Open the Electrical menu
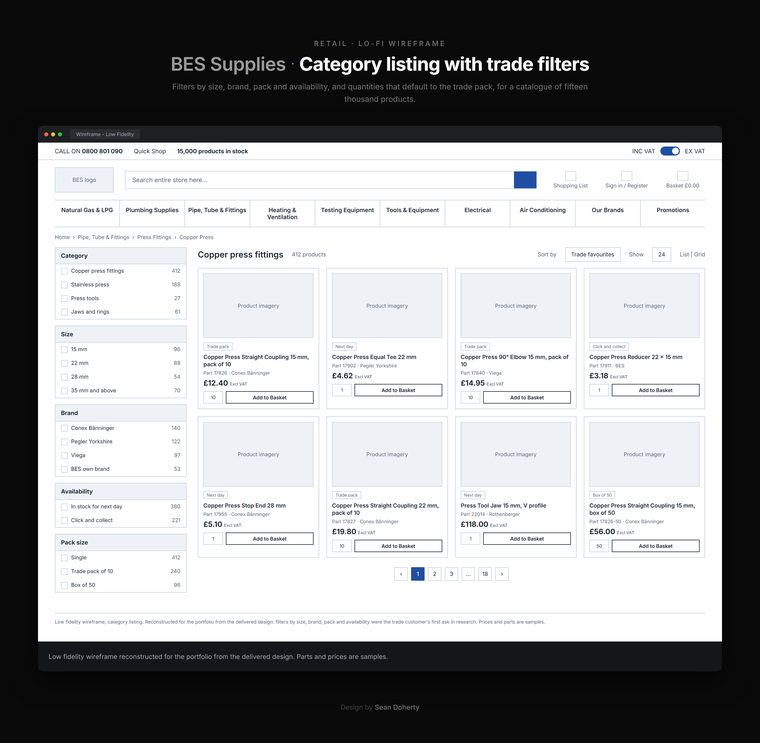Image resolution: width=760 pixels, height=743 pixels. point(477,213)
